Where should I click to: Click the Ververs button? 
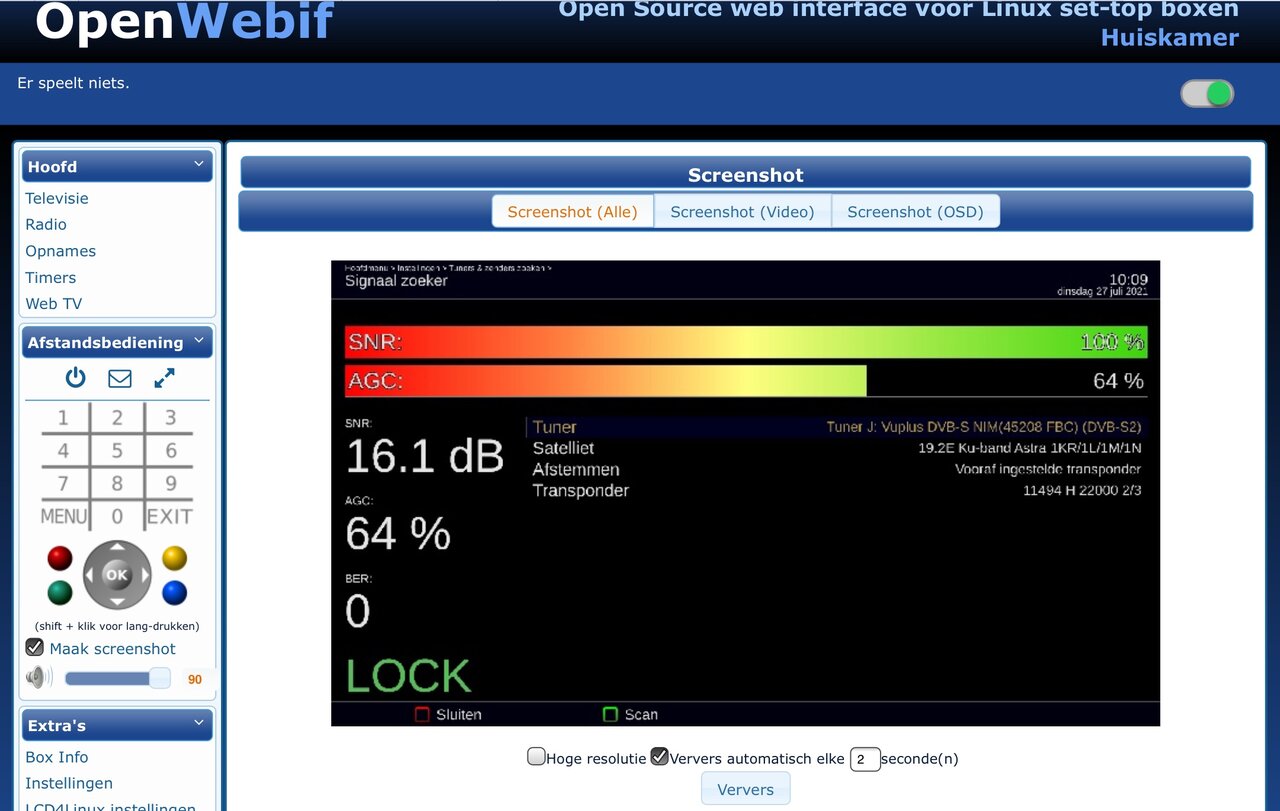coord(745,789)
